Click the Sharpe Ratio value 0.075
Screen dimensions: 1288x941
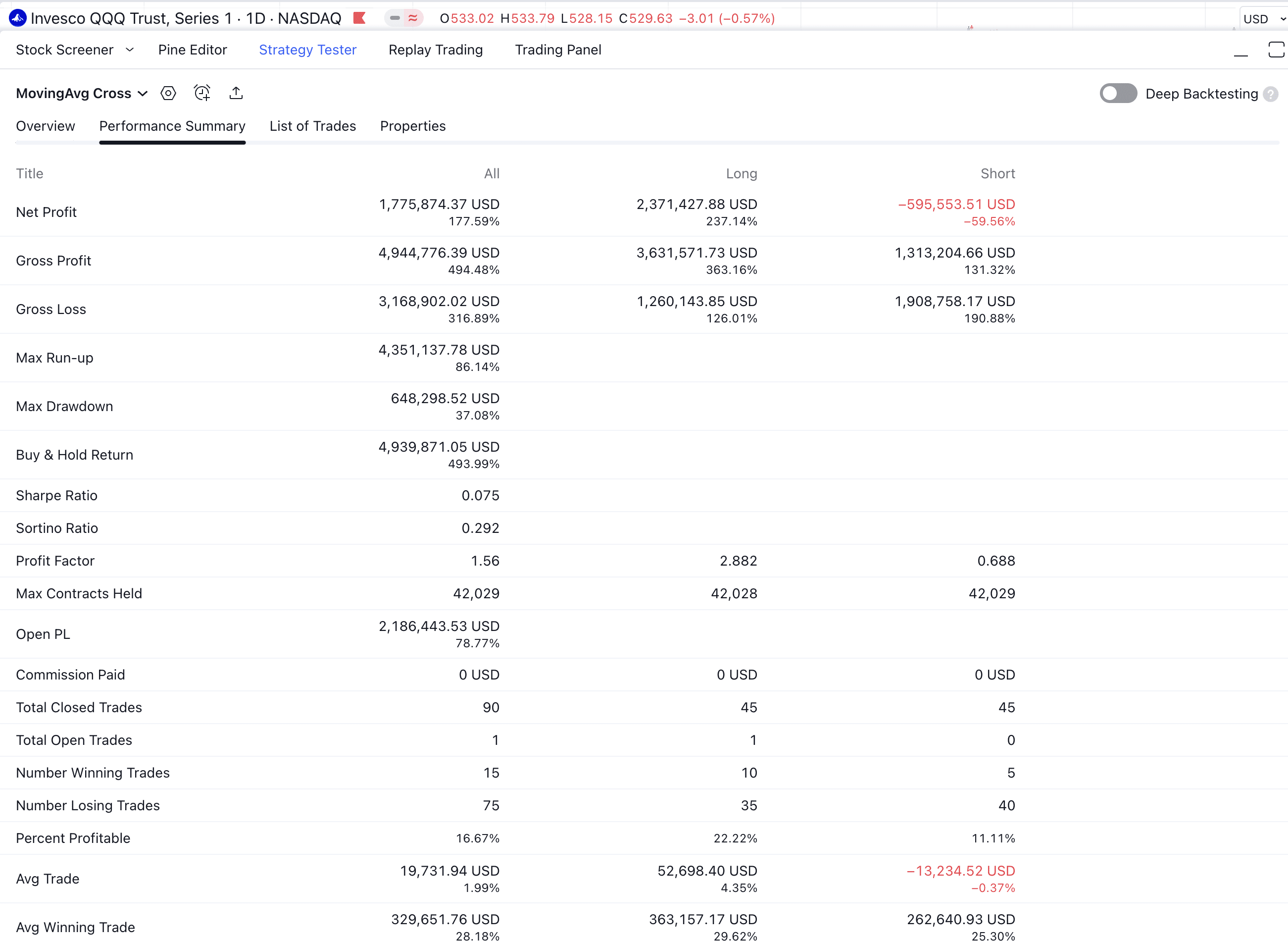(x=480, y=496)
